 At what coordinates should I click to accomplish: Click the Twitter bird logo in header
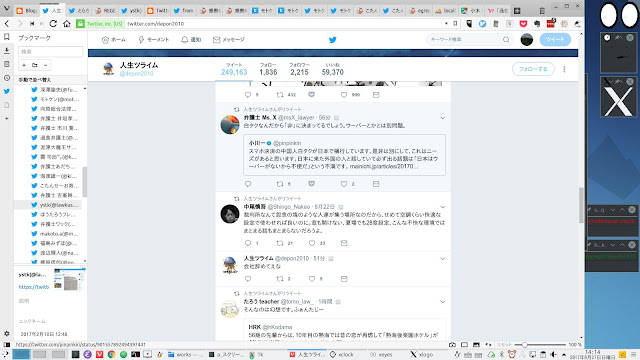click(x=333, y=40)
